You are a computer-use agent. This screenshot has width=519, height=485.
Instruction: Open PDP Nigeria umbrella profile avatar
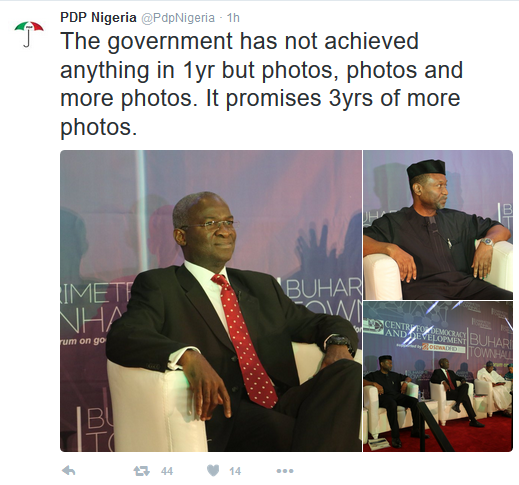tap(29, 34)
